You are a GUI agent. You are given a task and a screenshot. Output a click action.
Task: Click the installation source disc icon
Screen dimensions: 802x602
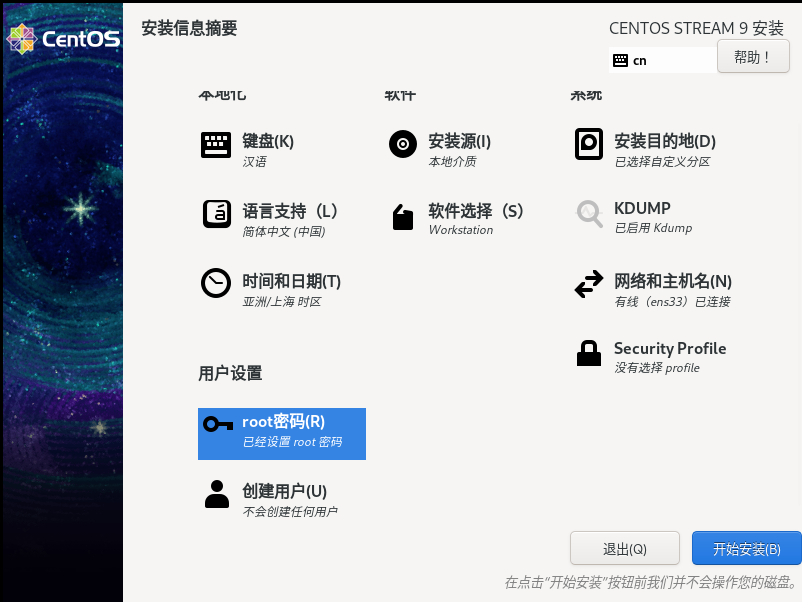pyautogui.click(x=403, y=144)
